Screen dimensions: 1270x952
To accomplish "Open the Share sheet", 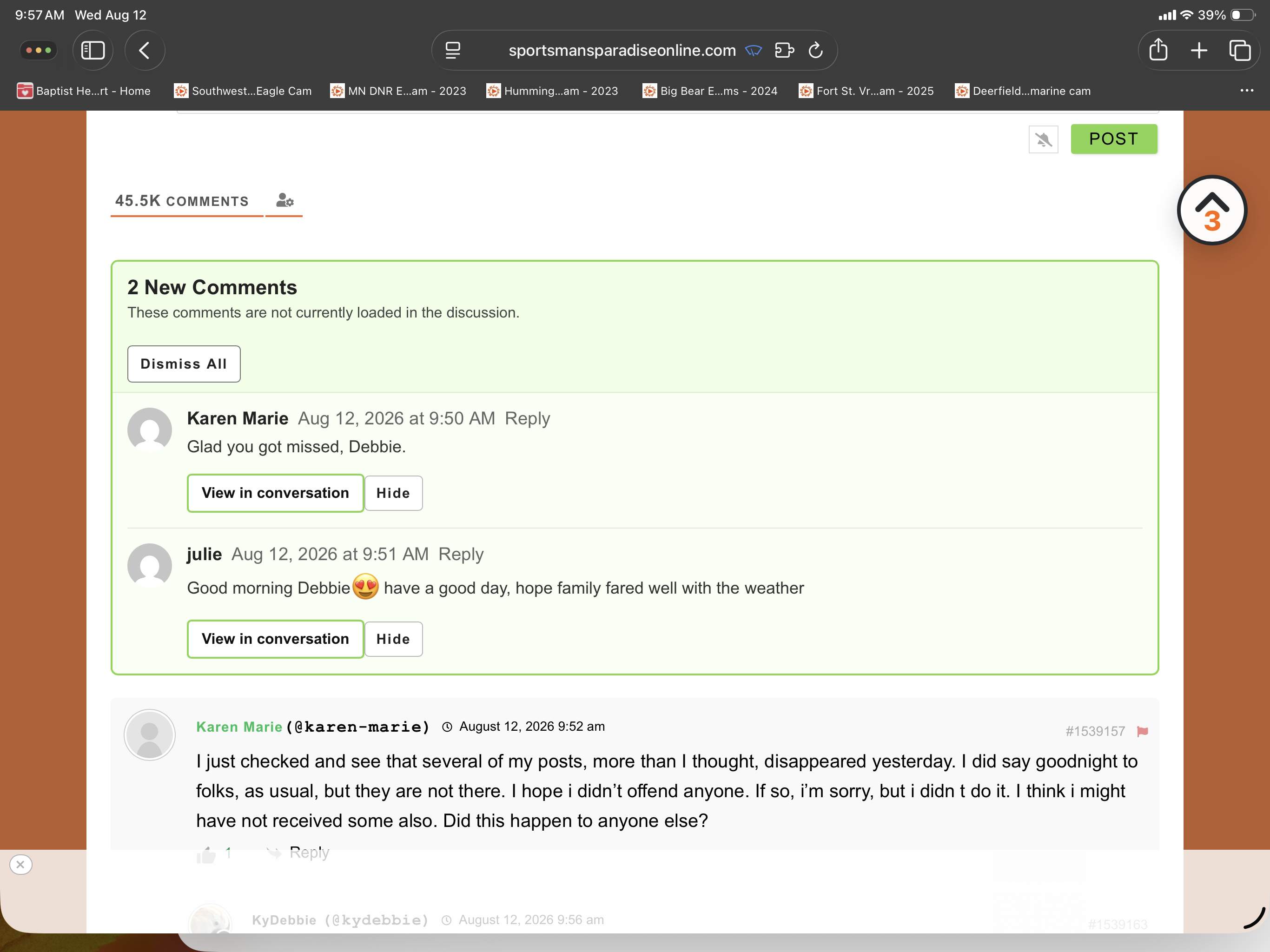I will 1158,50.
